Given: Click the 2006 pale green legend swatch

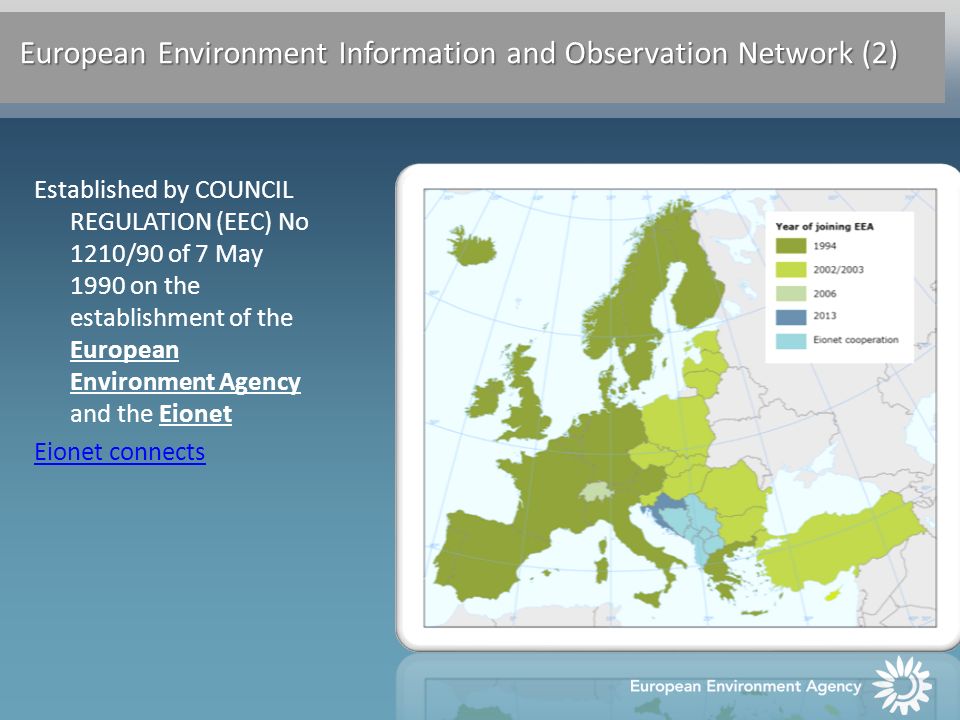Looking at the screenshot, I should 790,293.
